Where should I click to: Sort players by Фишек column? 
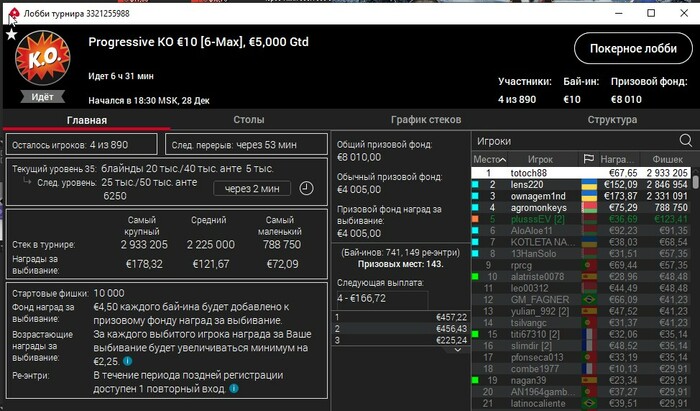[667, 159]
